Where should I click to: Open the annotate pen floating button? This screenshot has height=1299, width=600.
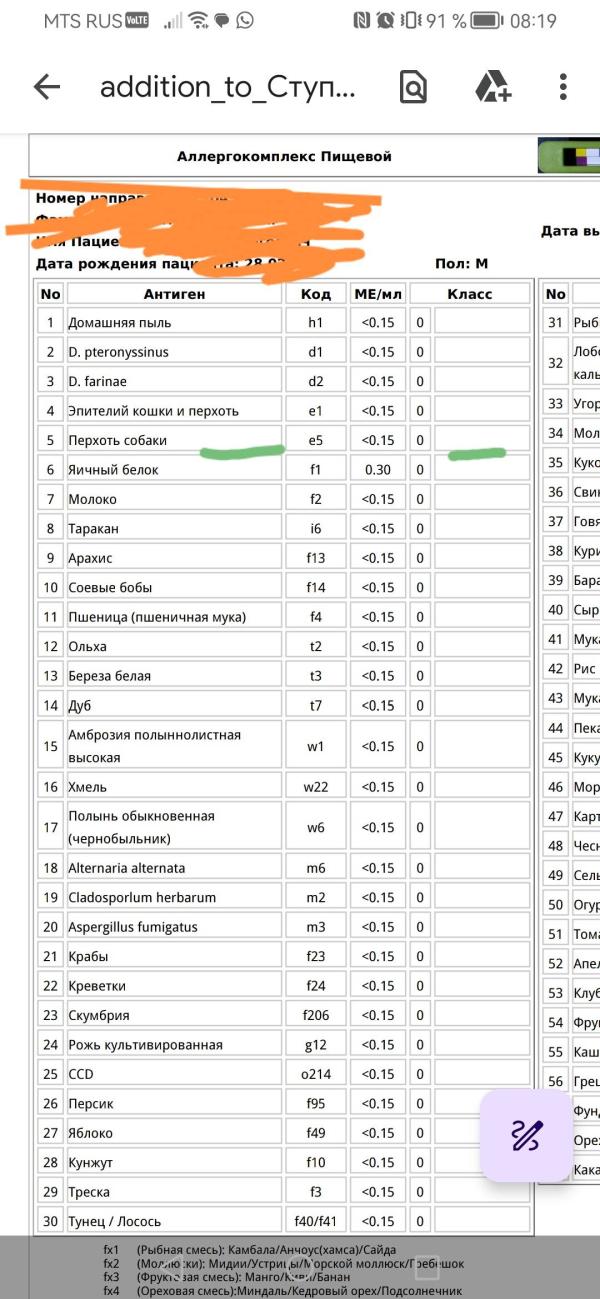click(x=526, y=1134)
